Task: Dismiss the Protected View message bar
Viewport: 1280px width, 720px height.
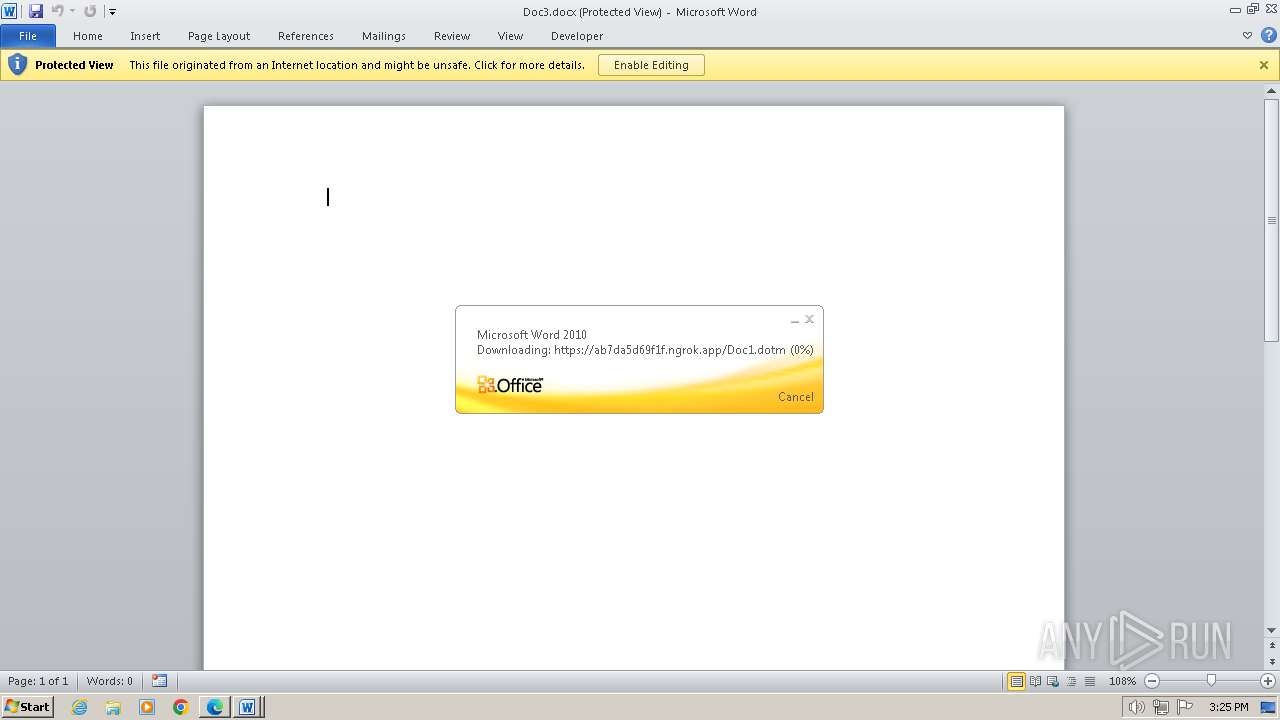Action: [1264, 65]
